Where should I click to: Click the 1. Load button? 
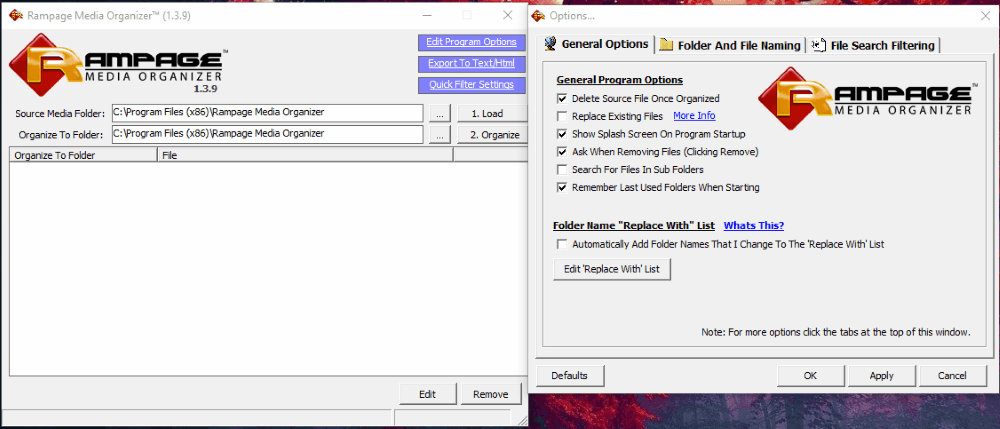(x=492, y=113)
